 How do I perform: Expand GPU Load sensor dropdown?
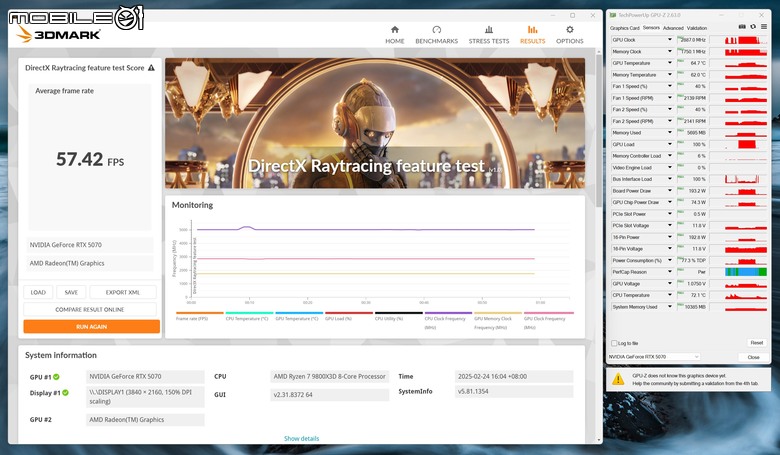click(x=670, y=144)
